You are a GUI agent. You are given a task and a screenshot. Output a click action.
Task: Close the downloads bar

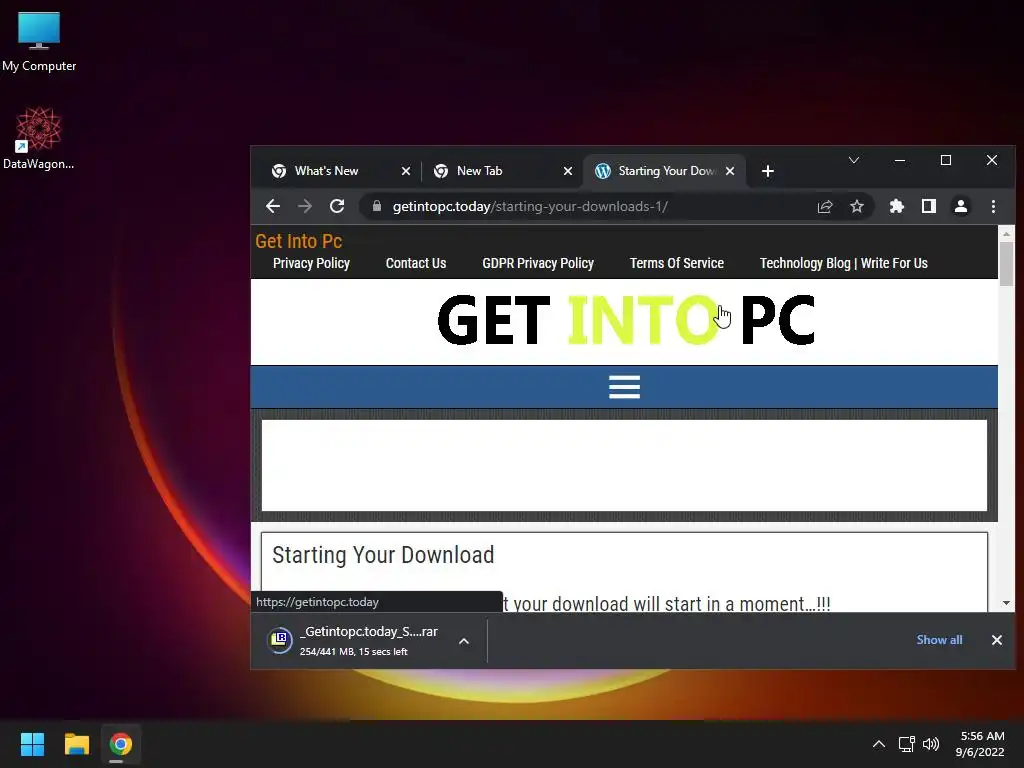(997, 640)
